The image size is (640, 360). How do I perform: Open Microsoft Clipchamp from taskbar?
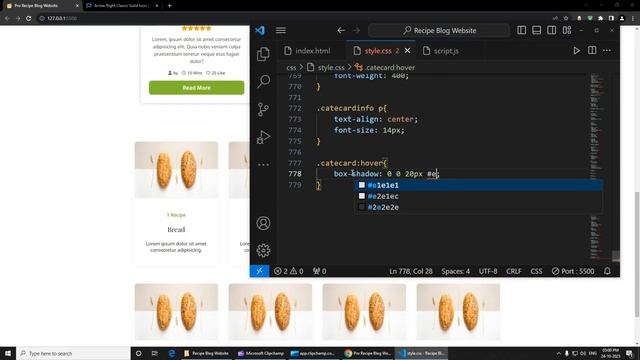261,353
